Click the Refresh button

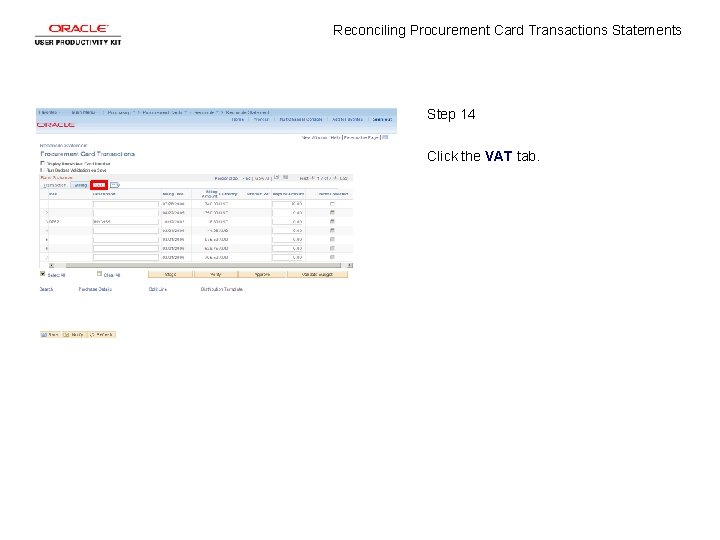[101, 335]
